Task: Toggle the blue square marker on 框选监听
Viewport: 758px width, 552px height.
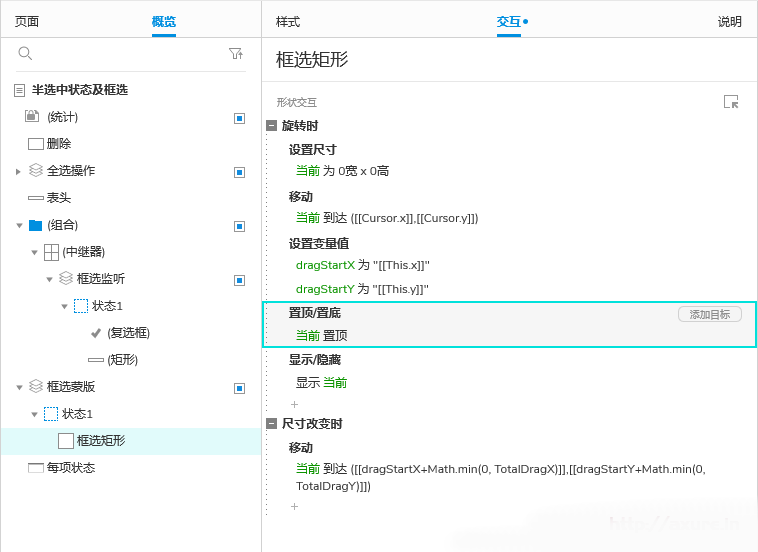Action: [x=239, y=280]
